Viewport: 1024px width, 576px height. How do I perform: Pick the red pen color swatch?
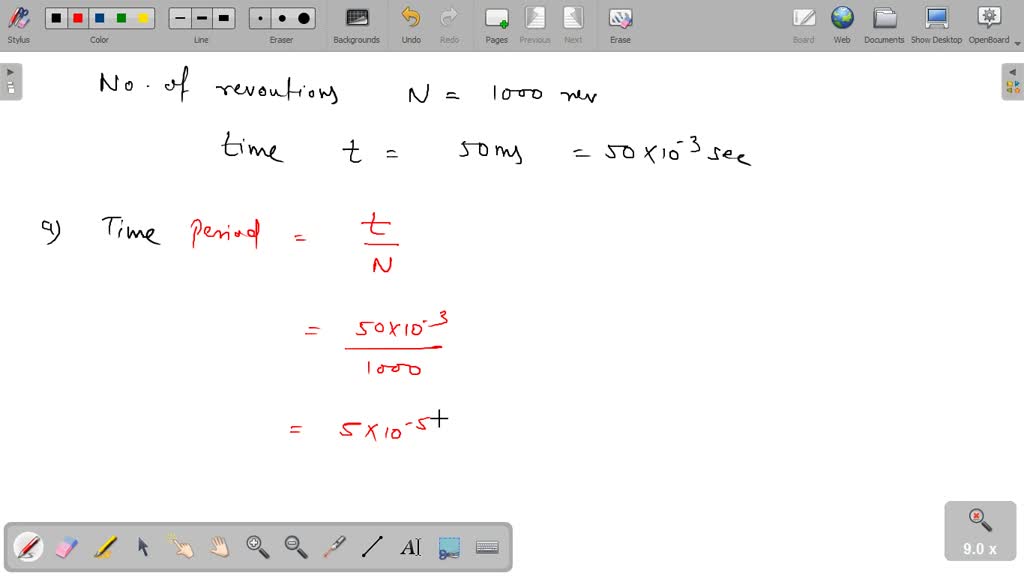pyautogui.click(x=78, y=18)
